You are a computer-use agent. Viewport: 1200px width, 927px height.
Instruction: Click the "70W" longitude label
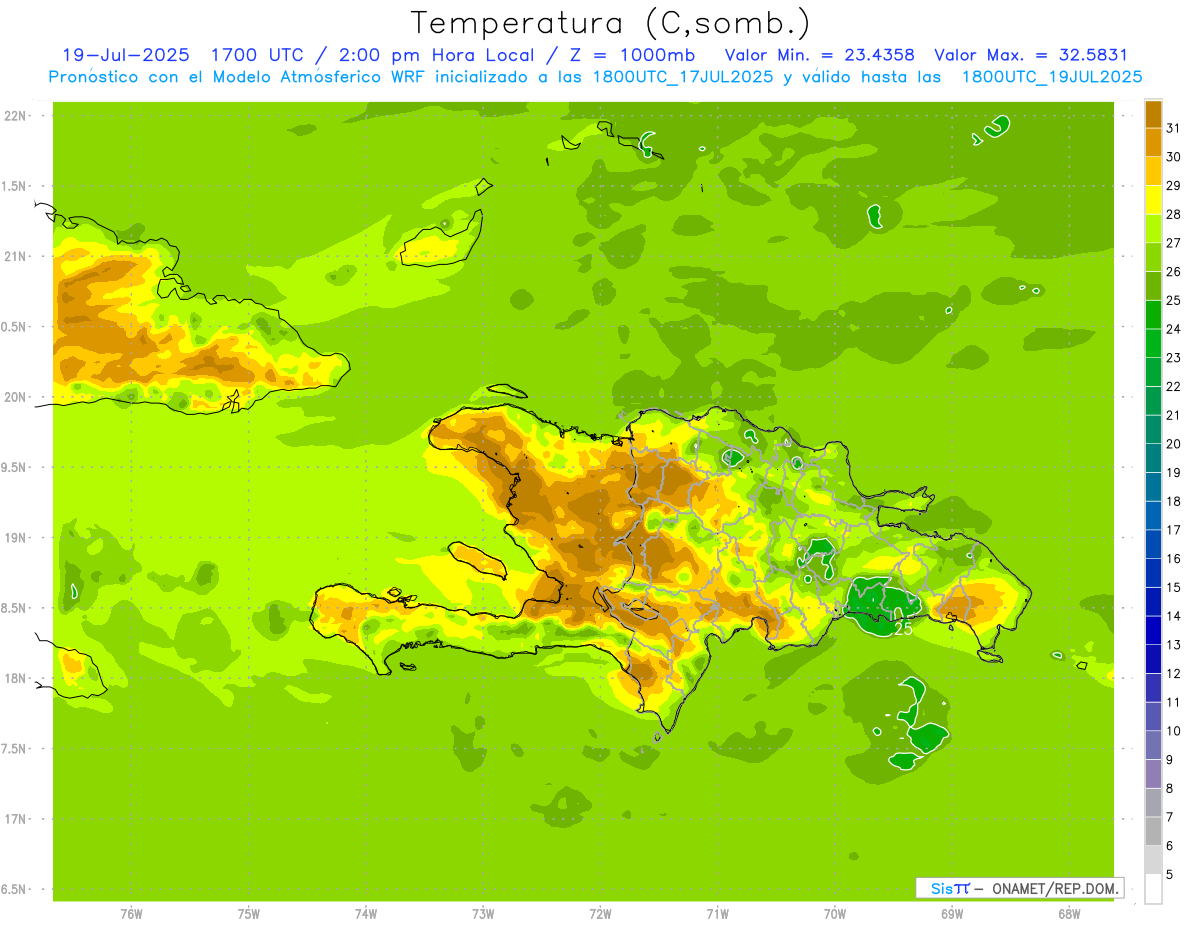[835, 913]
